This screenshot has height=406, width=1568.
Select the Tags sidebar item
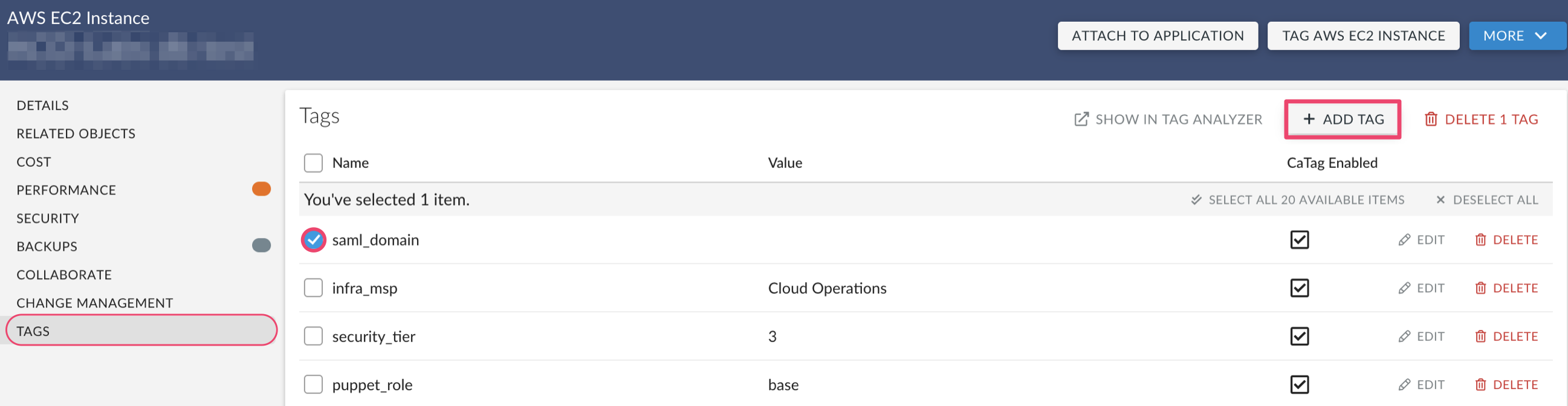[141, 330]
